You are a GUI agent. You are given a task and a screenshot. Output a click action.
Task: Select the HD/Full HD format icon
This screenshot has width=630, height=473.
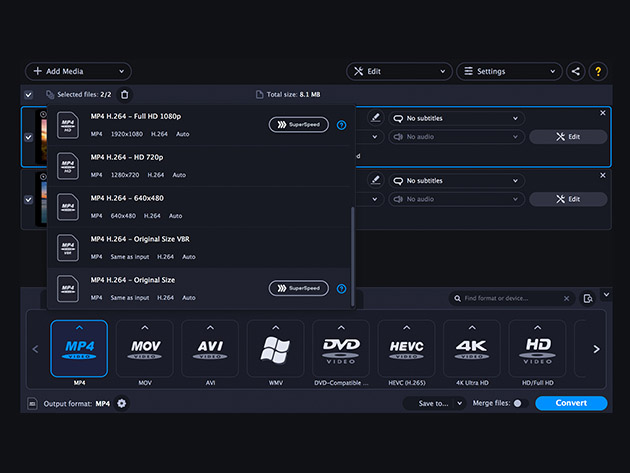(x=538, y=348)
